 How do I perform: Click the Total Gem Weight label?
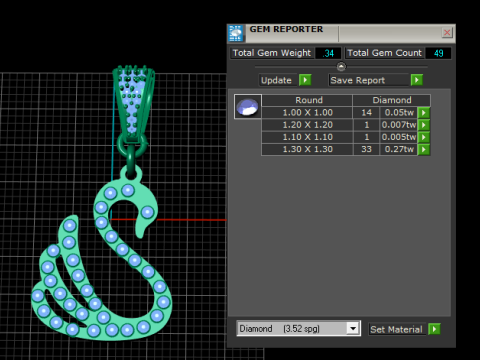click(272, 53)
